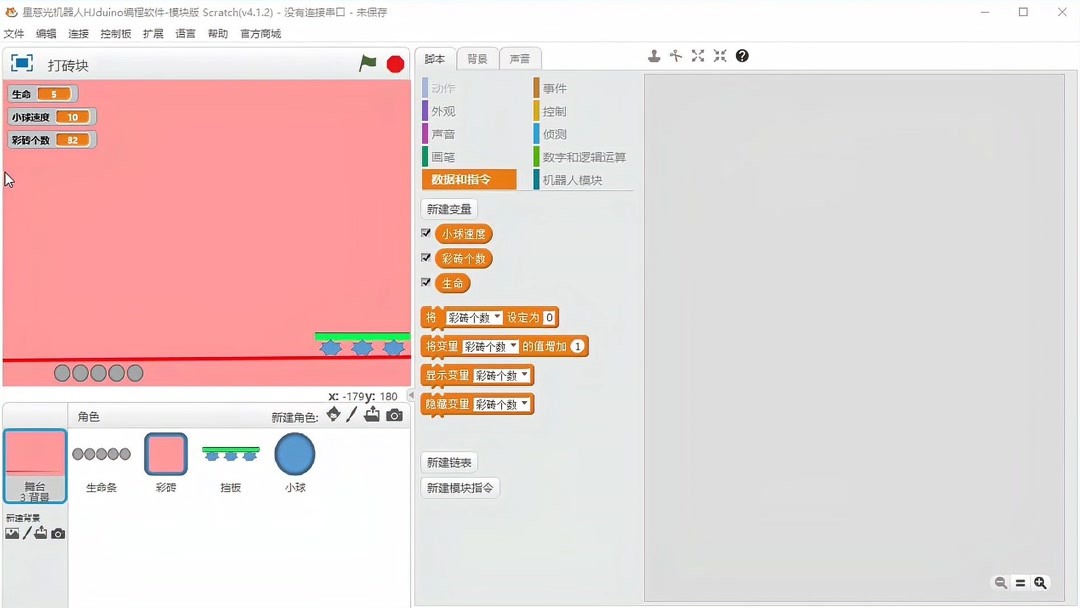This screenshot has height=608, width=1080.
Task: Uncheck the 小球速度 variable visibility
Action: point(427,233)
